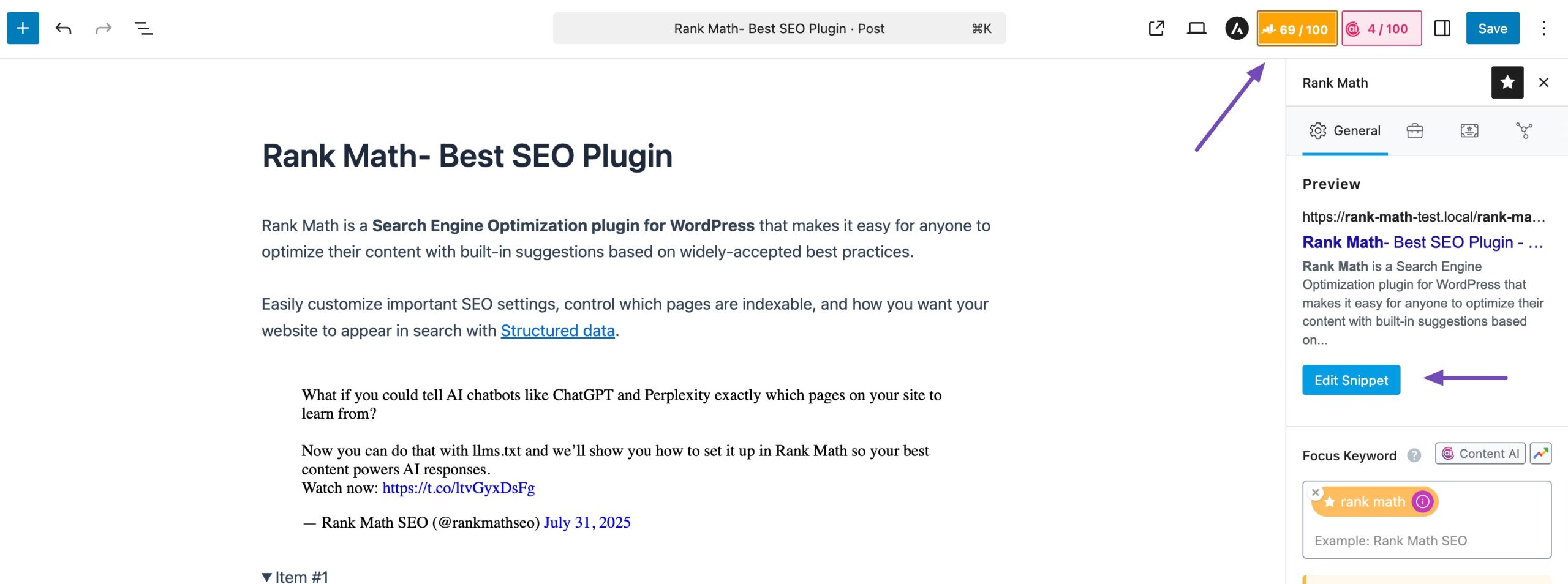Click the block inserter plus button
Screen dimensions: 1568x584
point(23,28)
